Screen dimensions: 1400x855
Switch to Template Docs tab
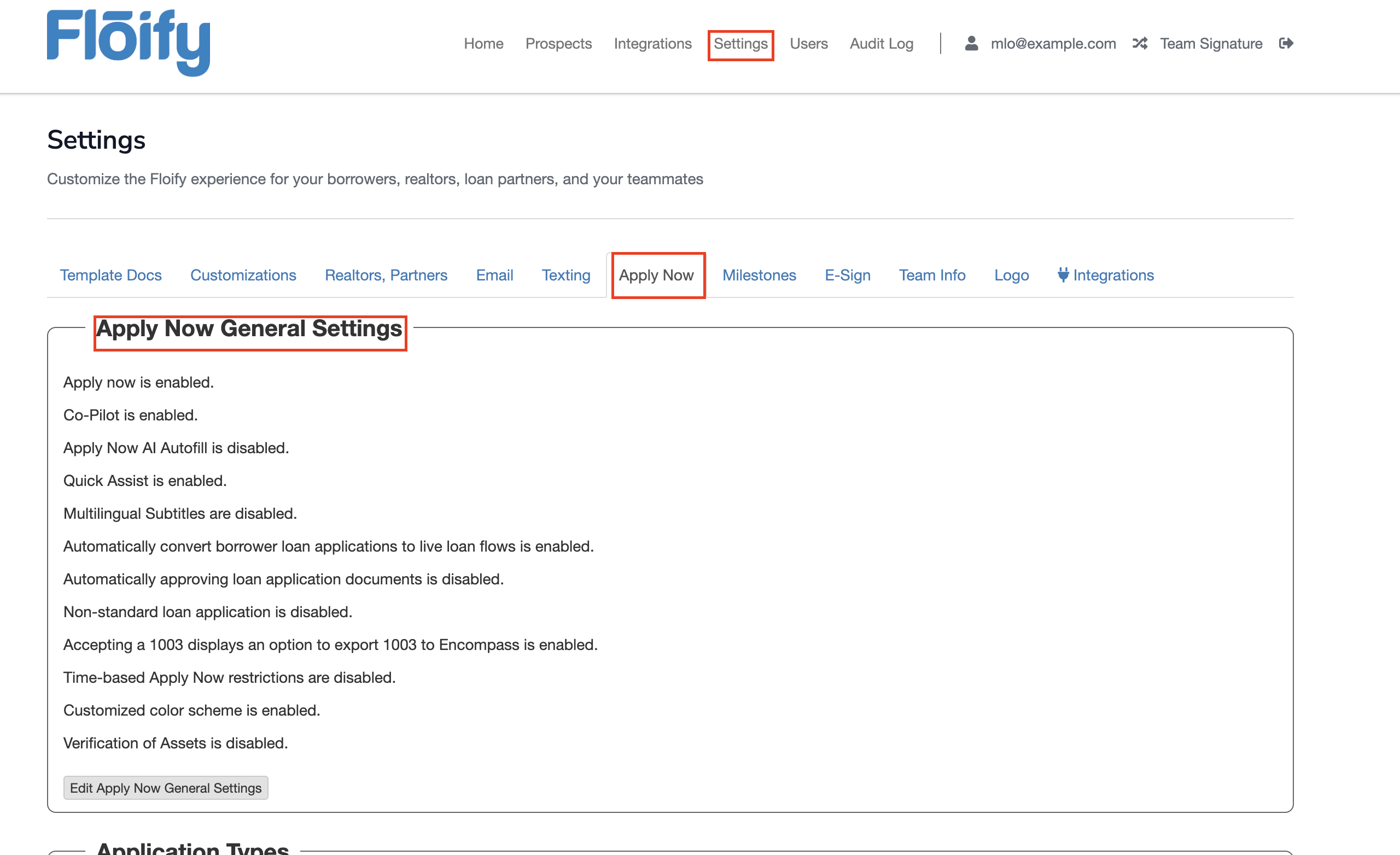111,276
